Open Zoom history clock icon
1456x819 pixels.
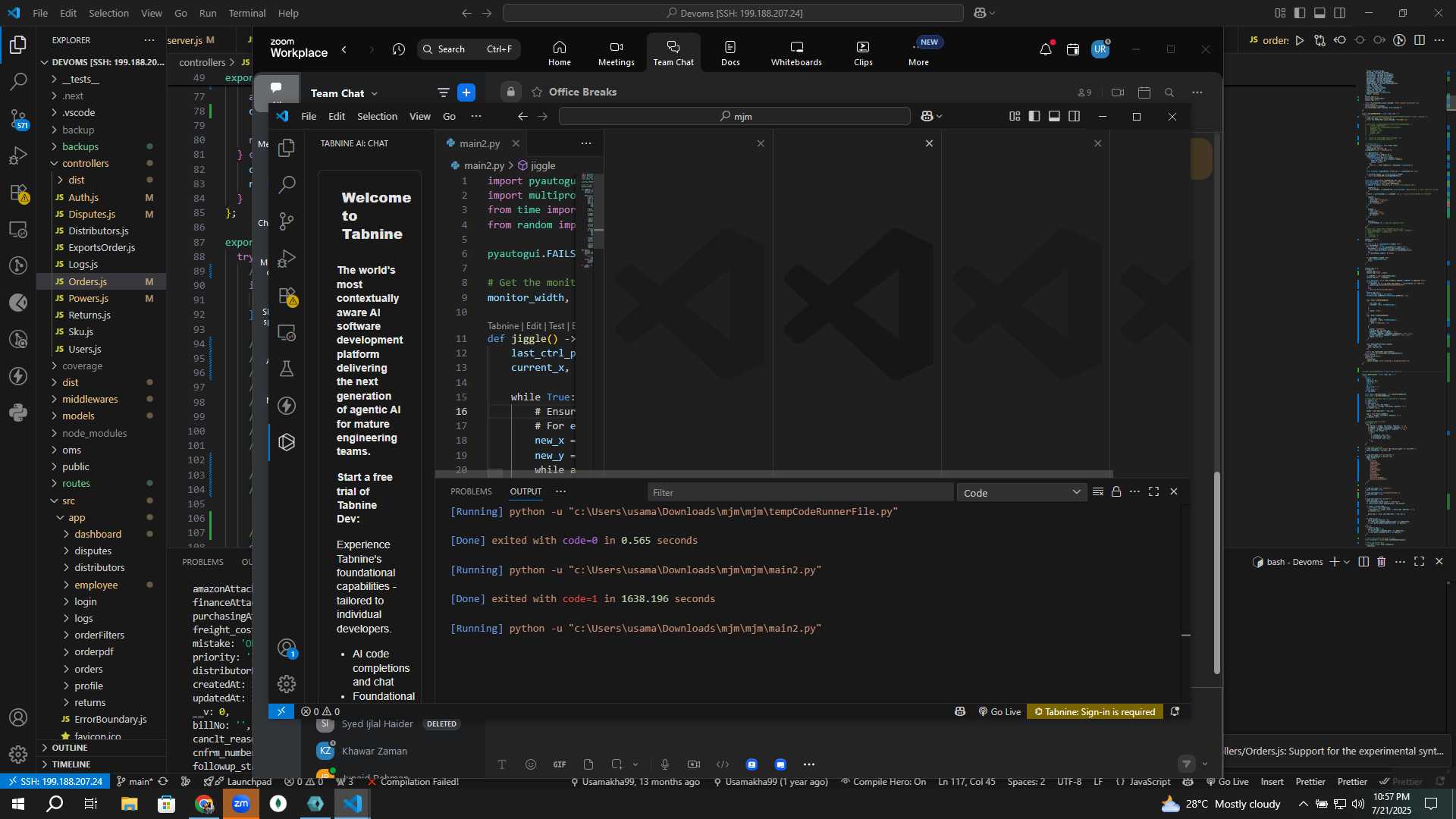pos(399,49)
